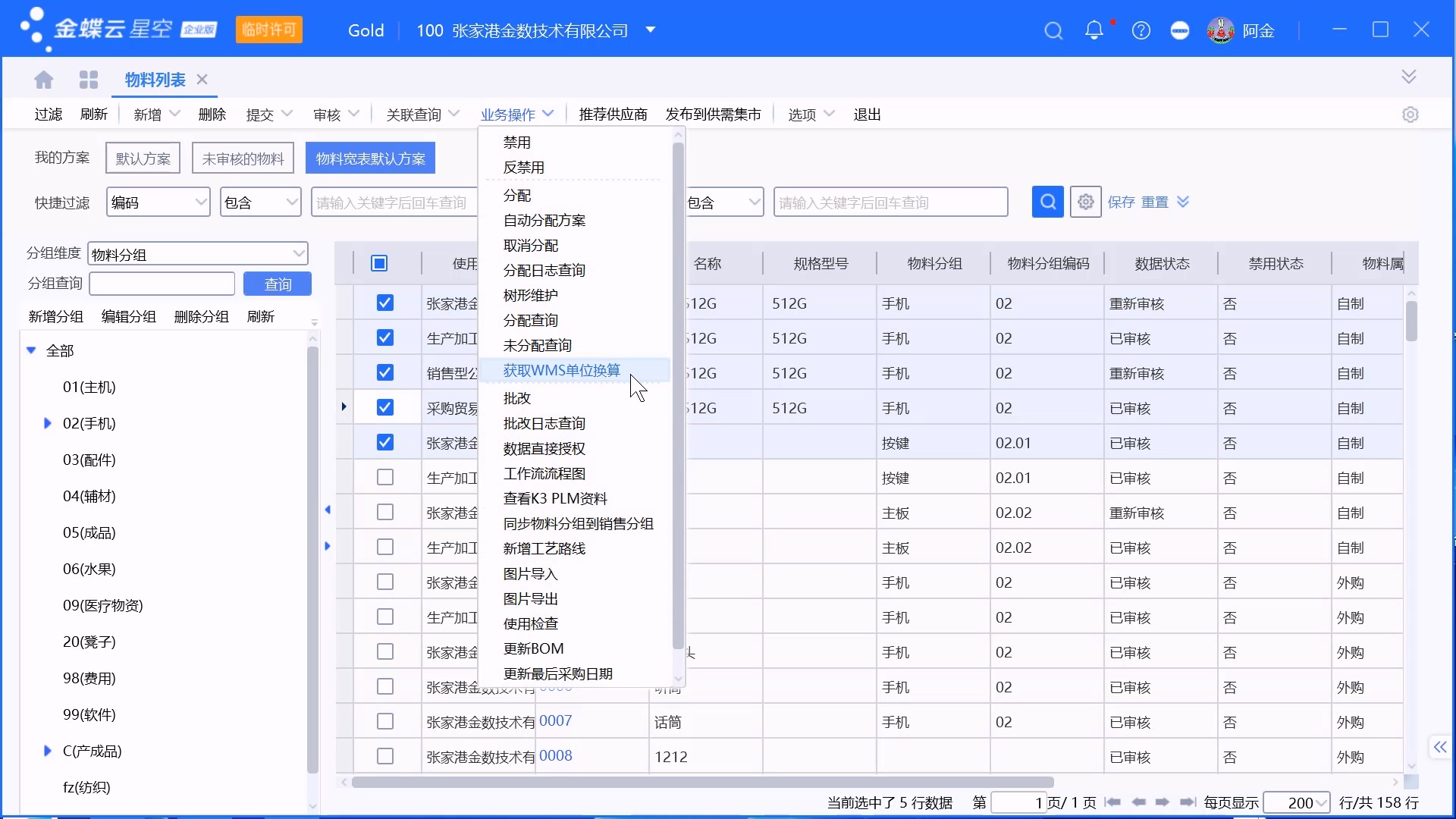Click horizontal scrollbar of the table

coord(702,782)
